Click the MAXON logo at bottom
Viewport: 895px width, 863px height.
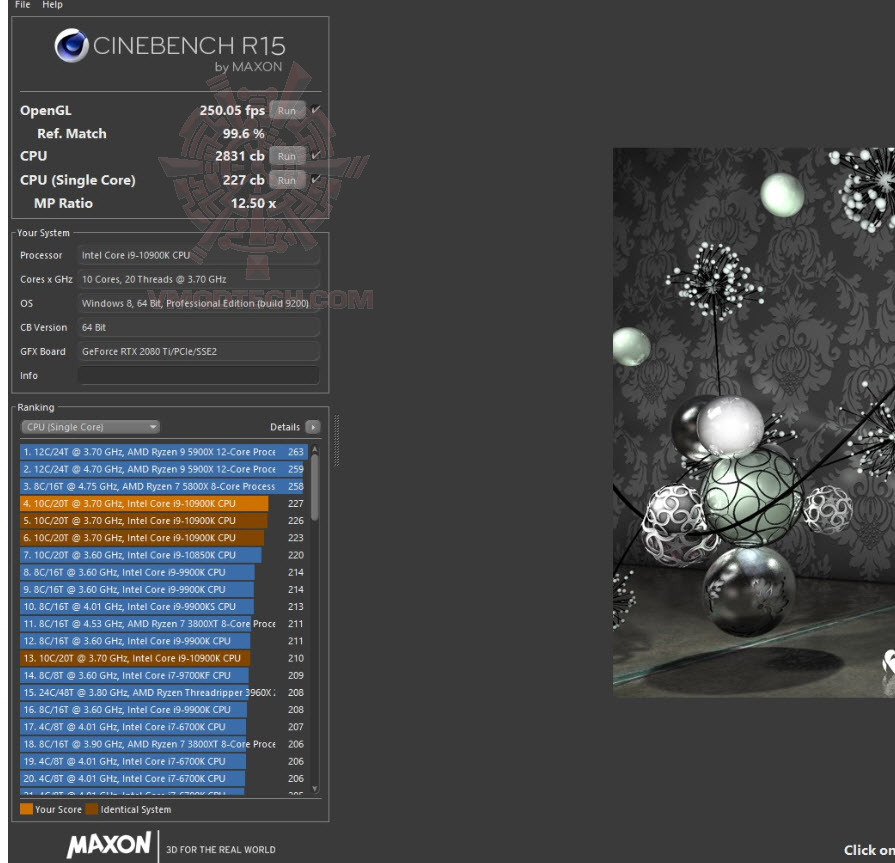tap(109, 845)
